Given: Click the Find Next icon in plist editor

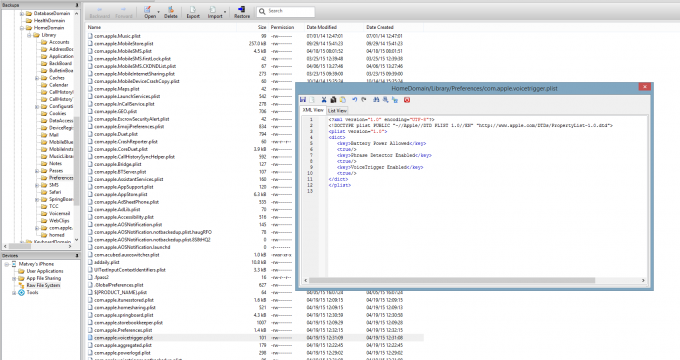Looking at the screenshot, I should 385,100.
